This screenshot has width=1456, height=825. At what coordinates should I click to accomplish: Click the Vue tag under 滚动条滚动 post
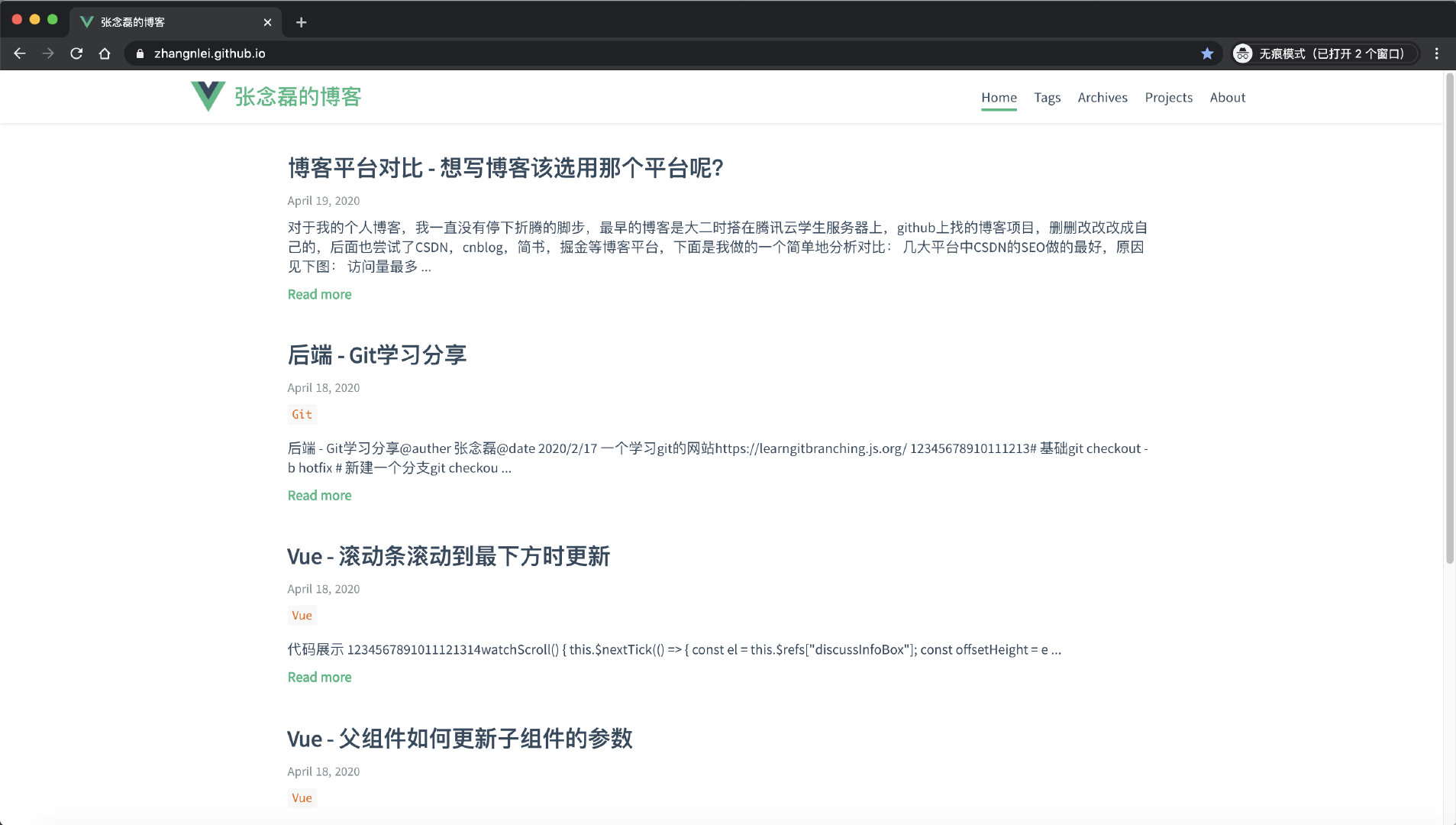(302, 616)
